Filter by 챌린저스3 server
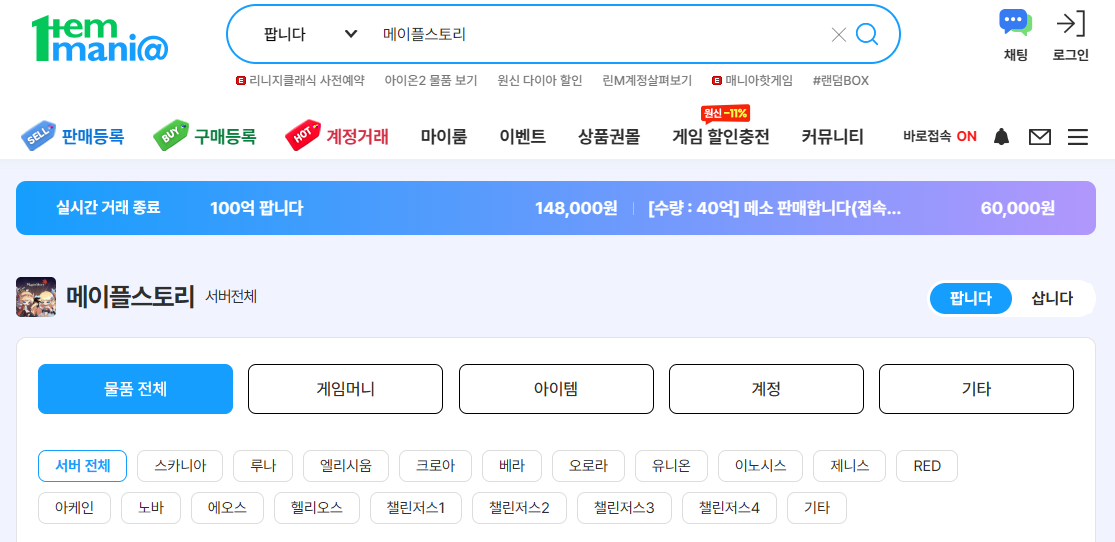The width and height of the screenshot is (1115, 542). [x=624, y=508]
